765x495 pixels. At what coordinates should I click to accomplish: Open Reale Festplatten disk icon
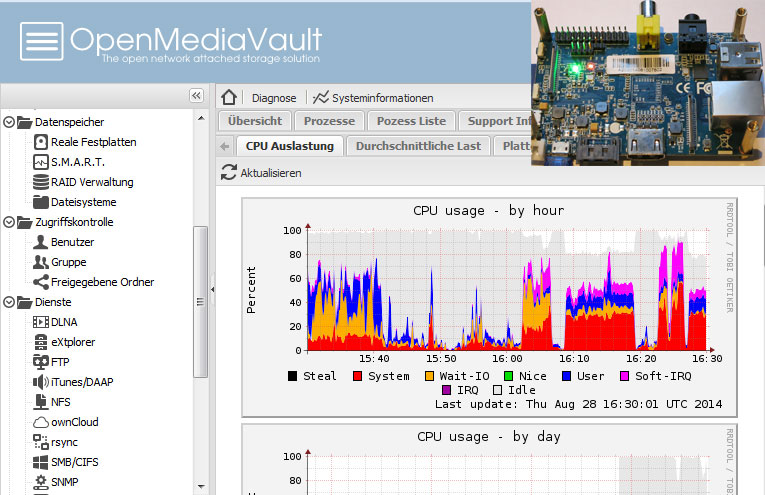pyautogui.click(x=40, y=142)
